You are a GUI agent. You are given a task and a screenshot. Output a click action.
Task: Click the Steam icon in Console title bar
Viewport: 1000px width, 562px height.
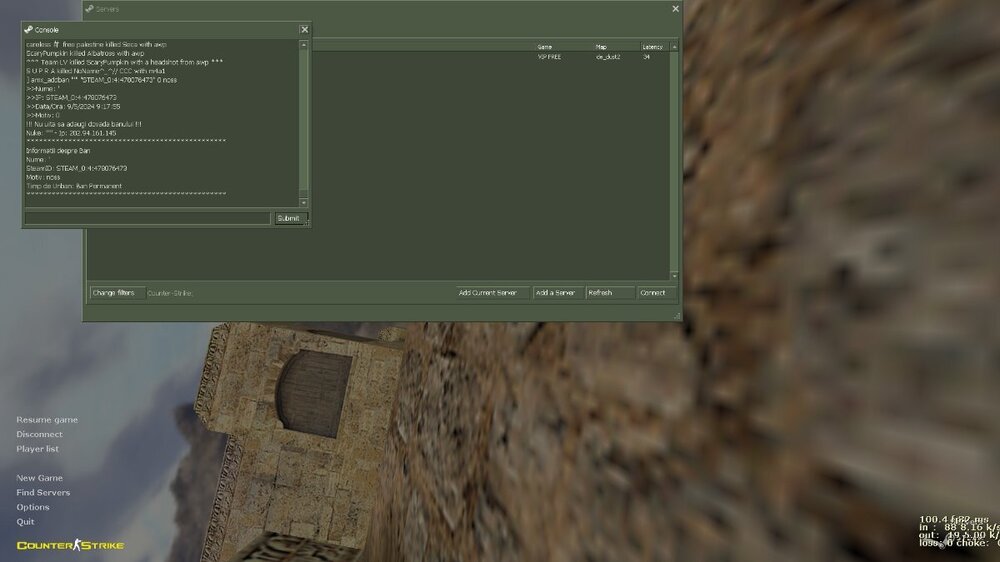click(29, 30)
